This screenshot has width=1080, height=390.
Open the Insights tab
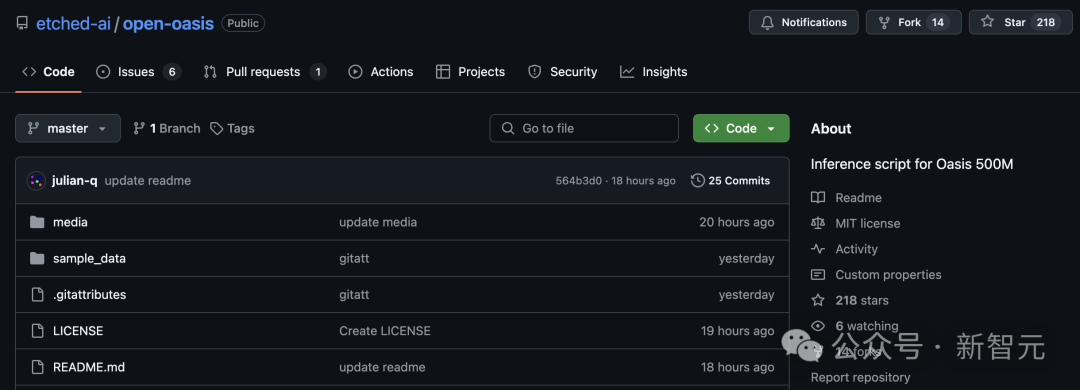point(654,72)
